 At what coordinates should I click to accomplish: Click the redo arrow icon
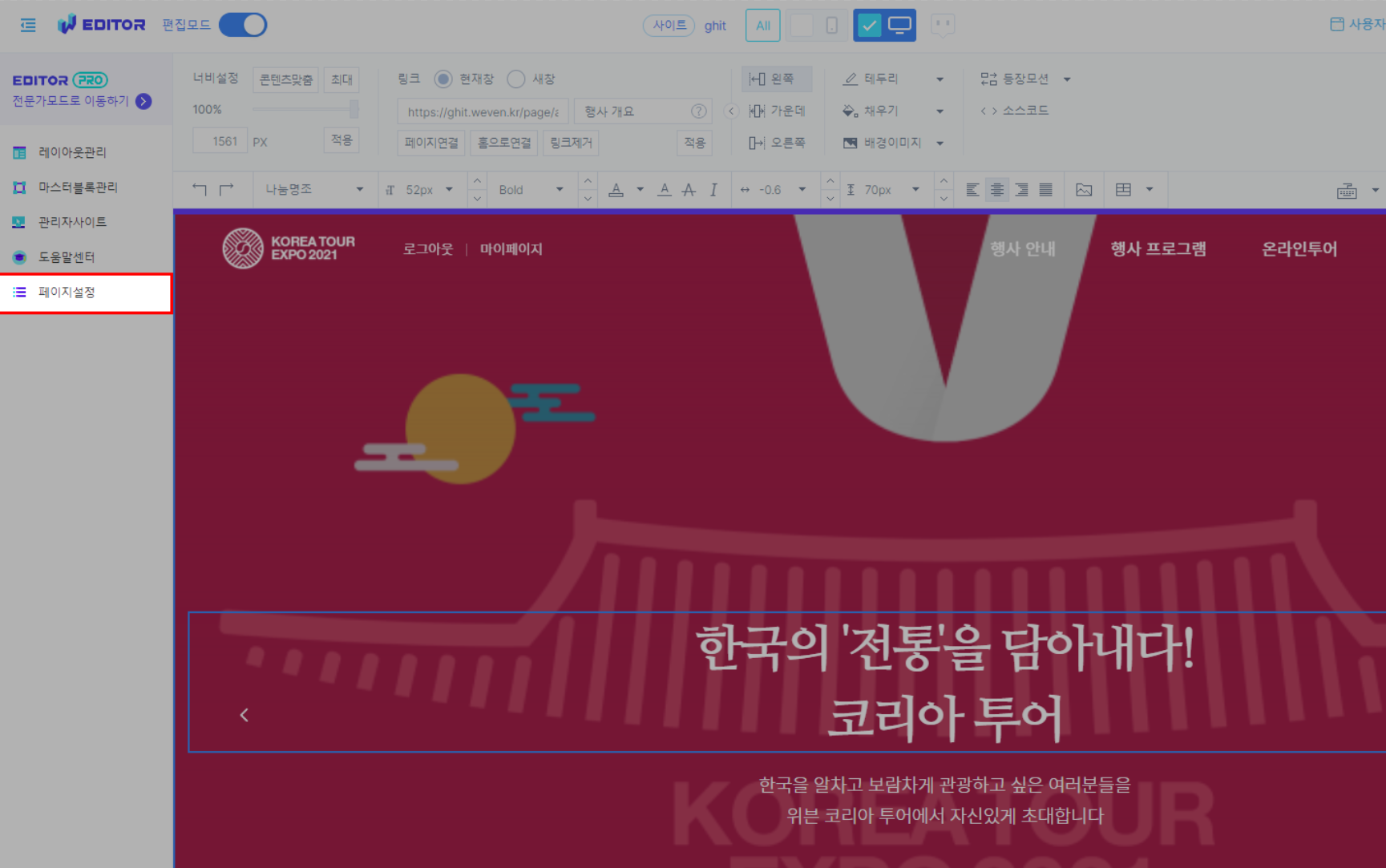pyautogui.click(x=226, y=189)
